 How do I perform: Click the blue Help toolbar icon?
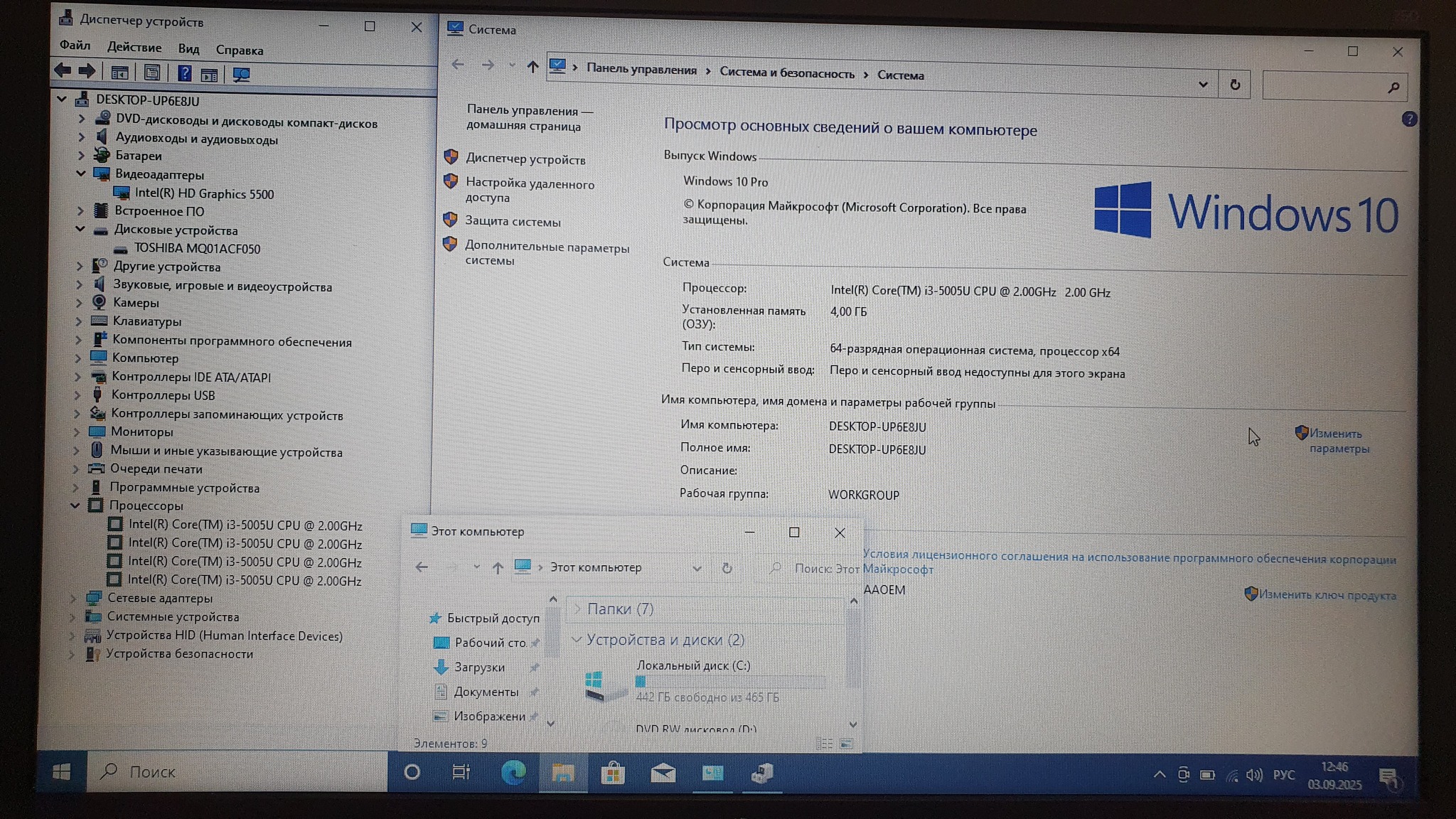184,73
